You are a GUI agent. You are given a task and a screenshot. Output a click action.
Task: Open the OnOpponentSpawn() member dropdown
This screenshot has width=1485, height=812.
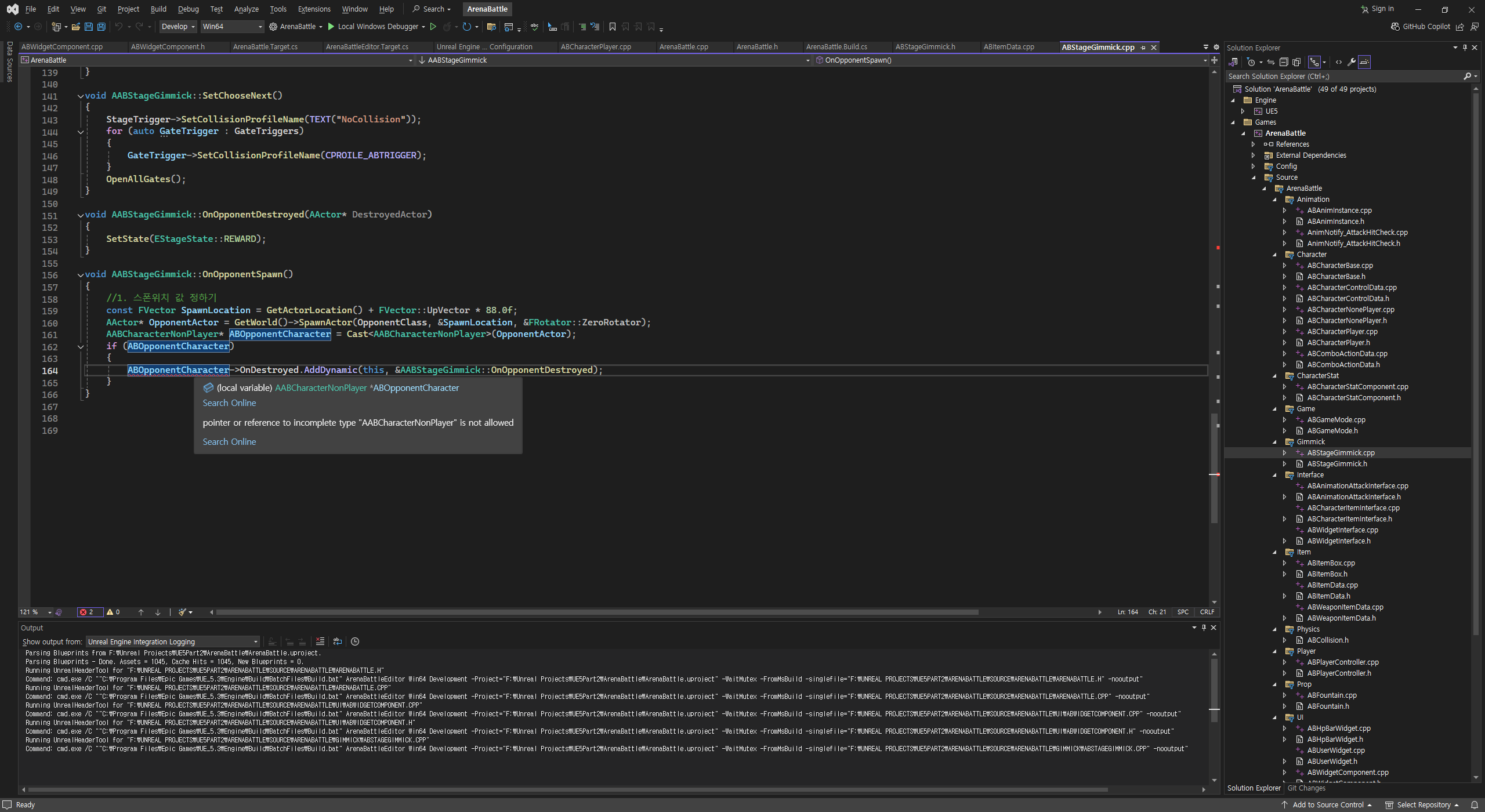click(x=1010, y=60)
